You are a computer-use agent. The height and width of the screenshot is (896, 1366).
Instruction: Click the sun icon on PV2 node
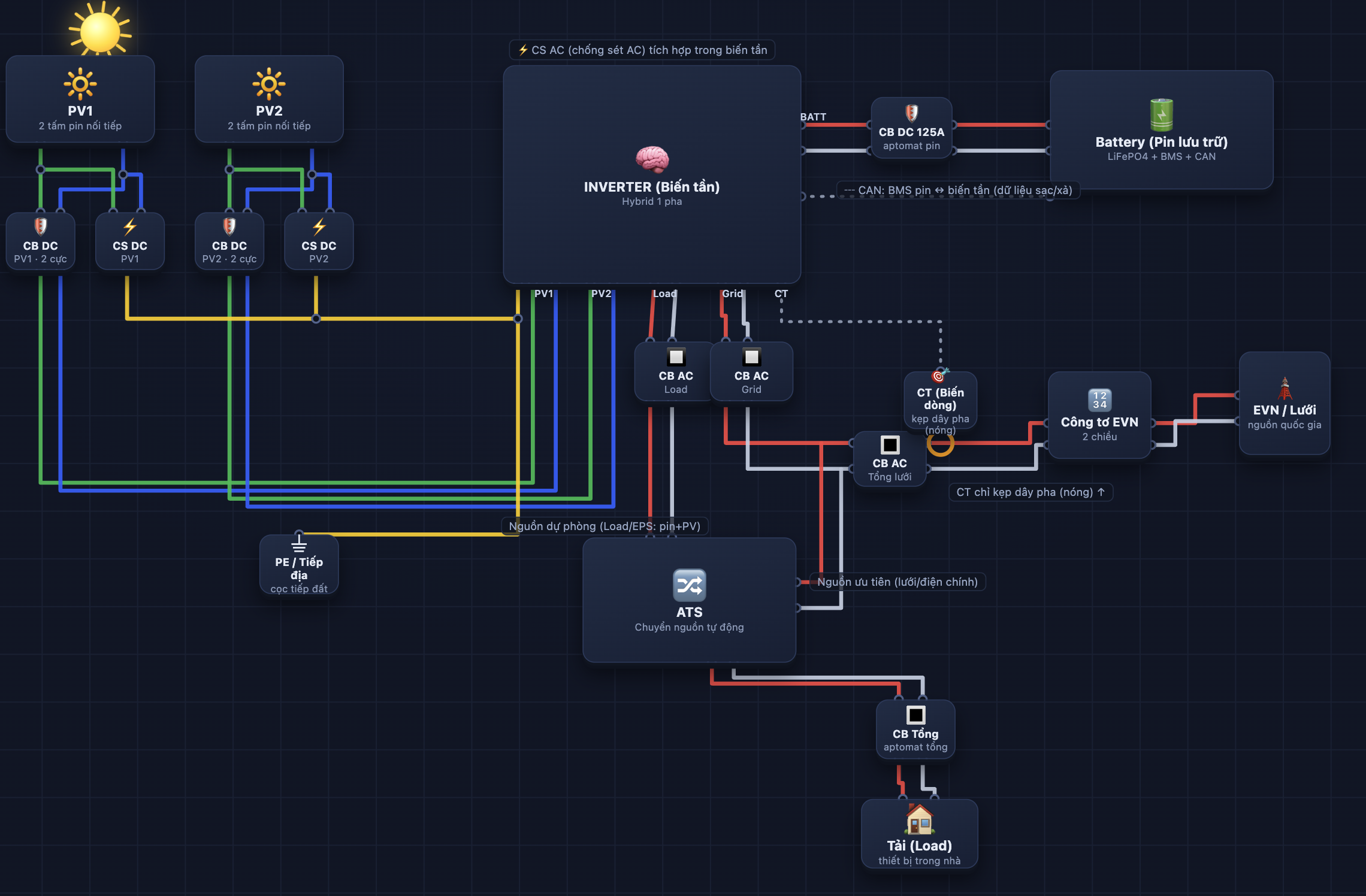(269, 84)
